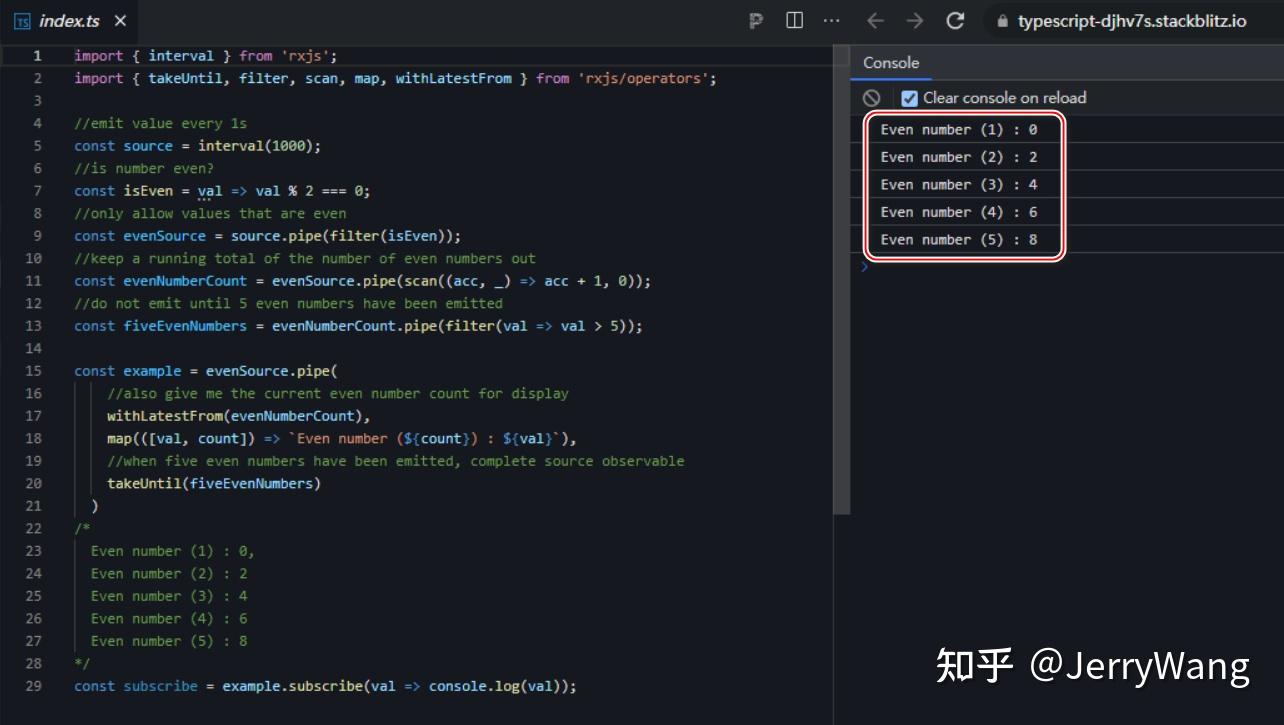Go back in the preview browser
This screenshot has width=1284, height=725.
(x=875, y=21)
